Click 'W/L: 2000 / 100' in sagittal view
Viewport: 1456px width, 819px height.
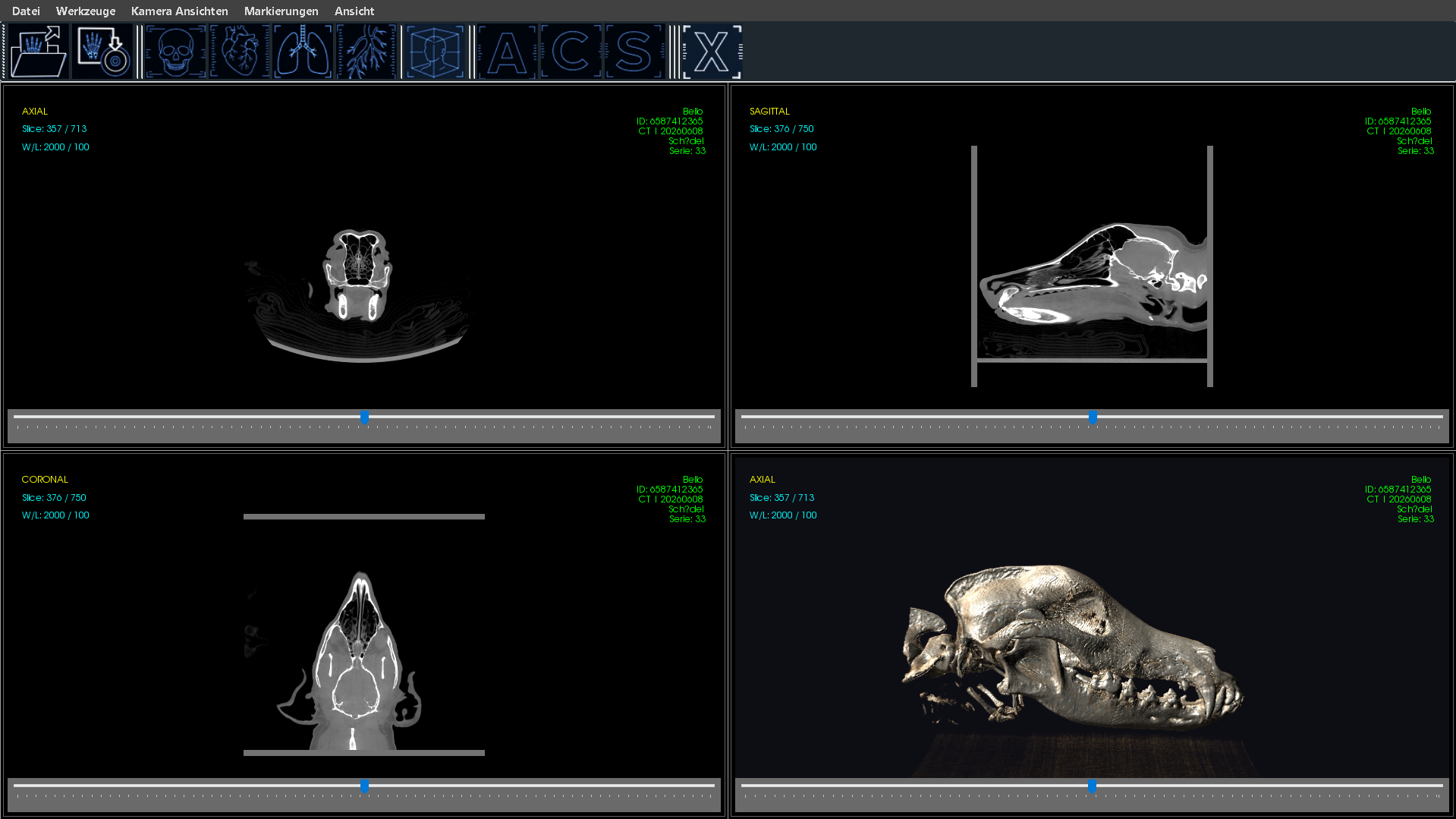click(x=783, y=147)
